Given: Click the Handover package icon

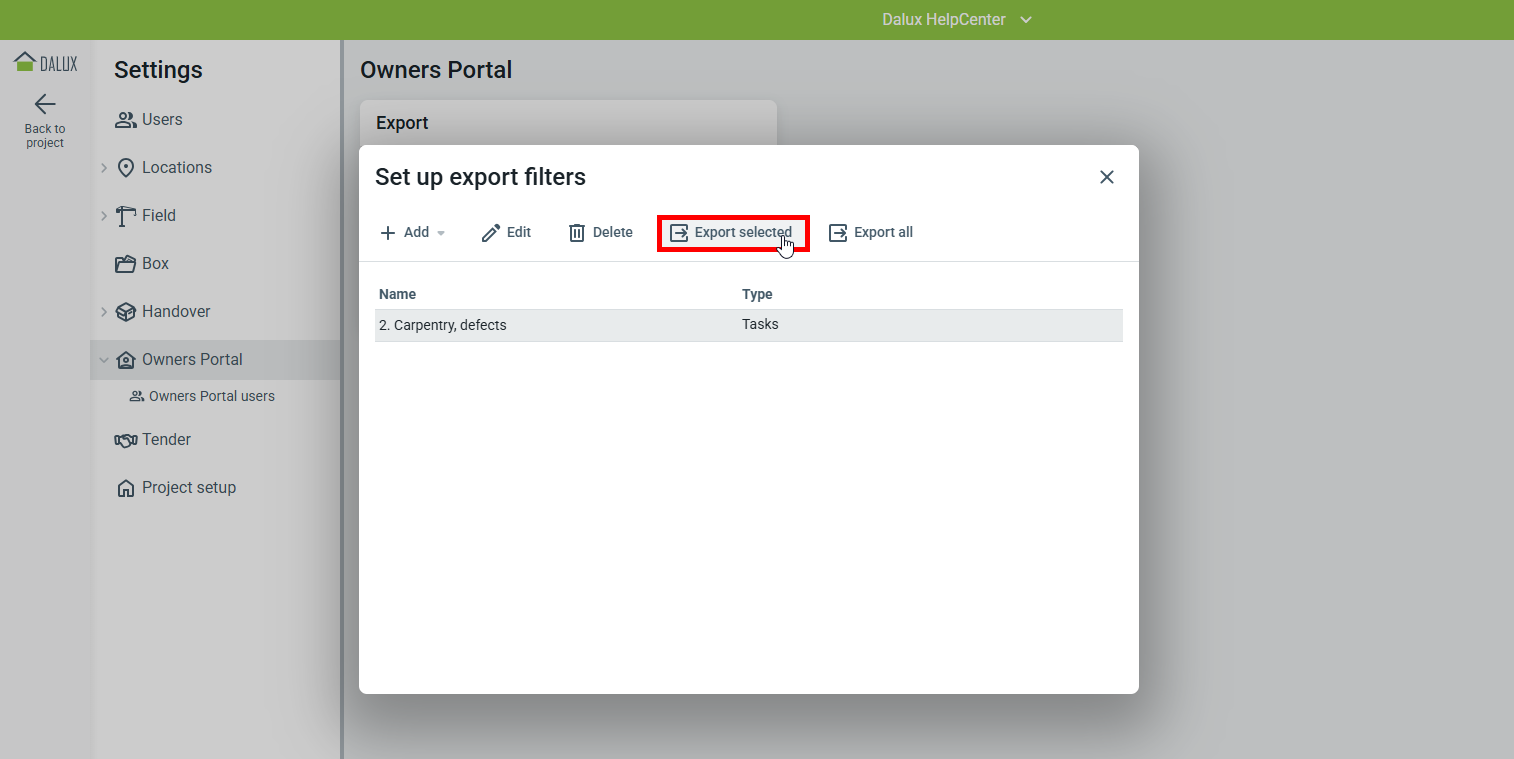Looking at the screenshot, I should [126, 312].
